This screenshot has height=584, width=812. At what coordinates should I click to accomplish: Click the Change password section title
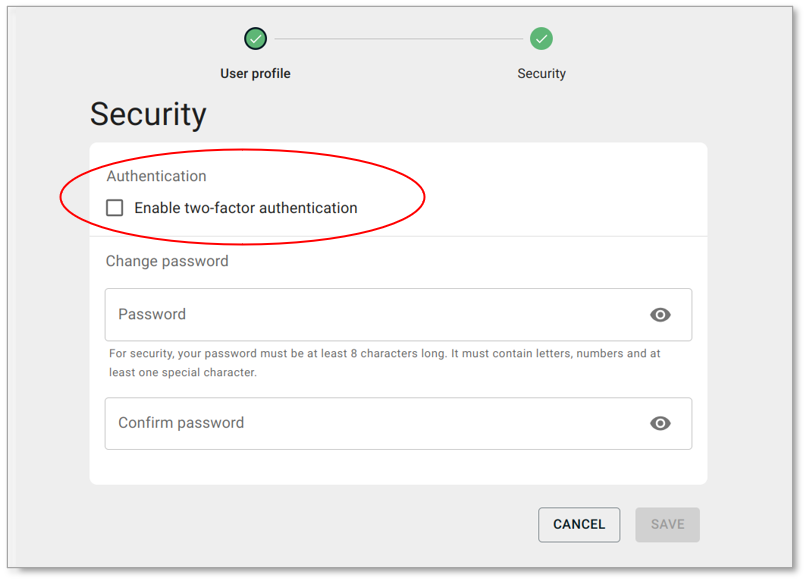coord(167,261)
